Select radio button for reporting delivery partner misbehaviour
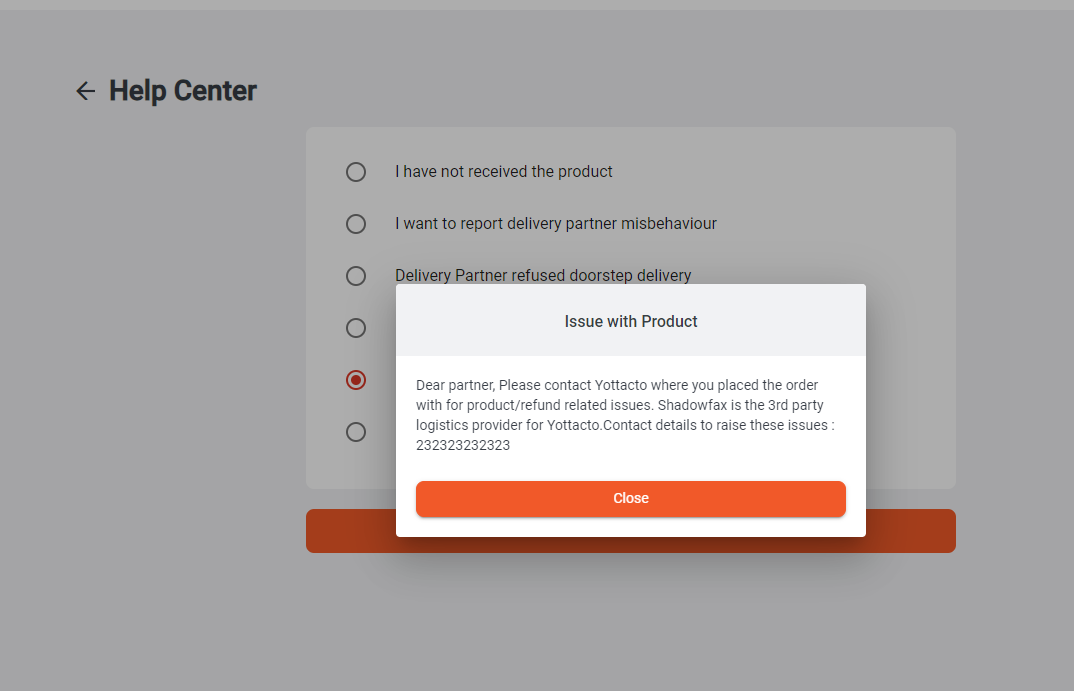The height and width of the screenshot is (691, 1074). click(x=356, y=224)
